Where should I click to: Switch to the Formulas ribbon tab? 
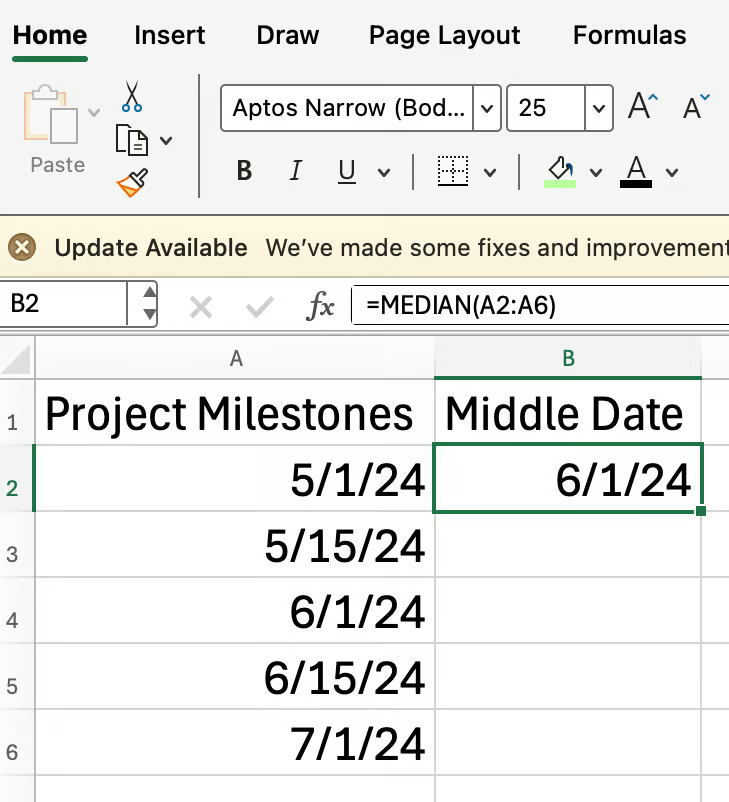coord(629,35)
